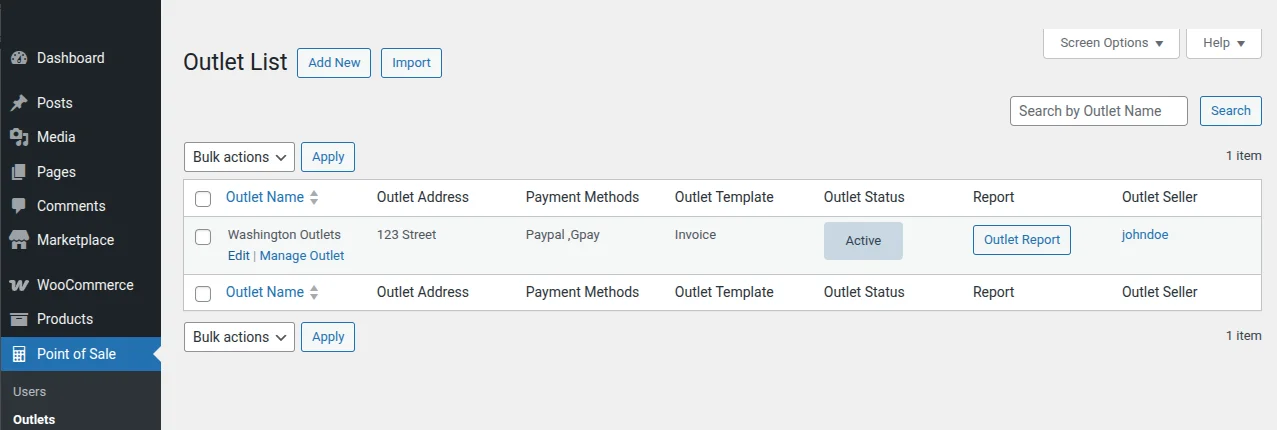Click the Add New outlet button
1277x430 pixels.
tap(334, 63)
